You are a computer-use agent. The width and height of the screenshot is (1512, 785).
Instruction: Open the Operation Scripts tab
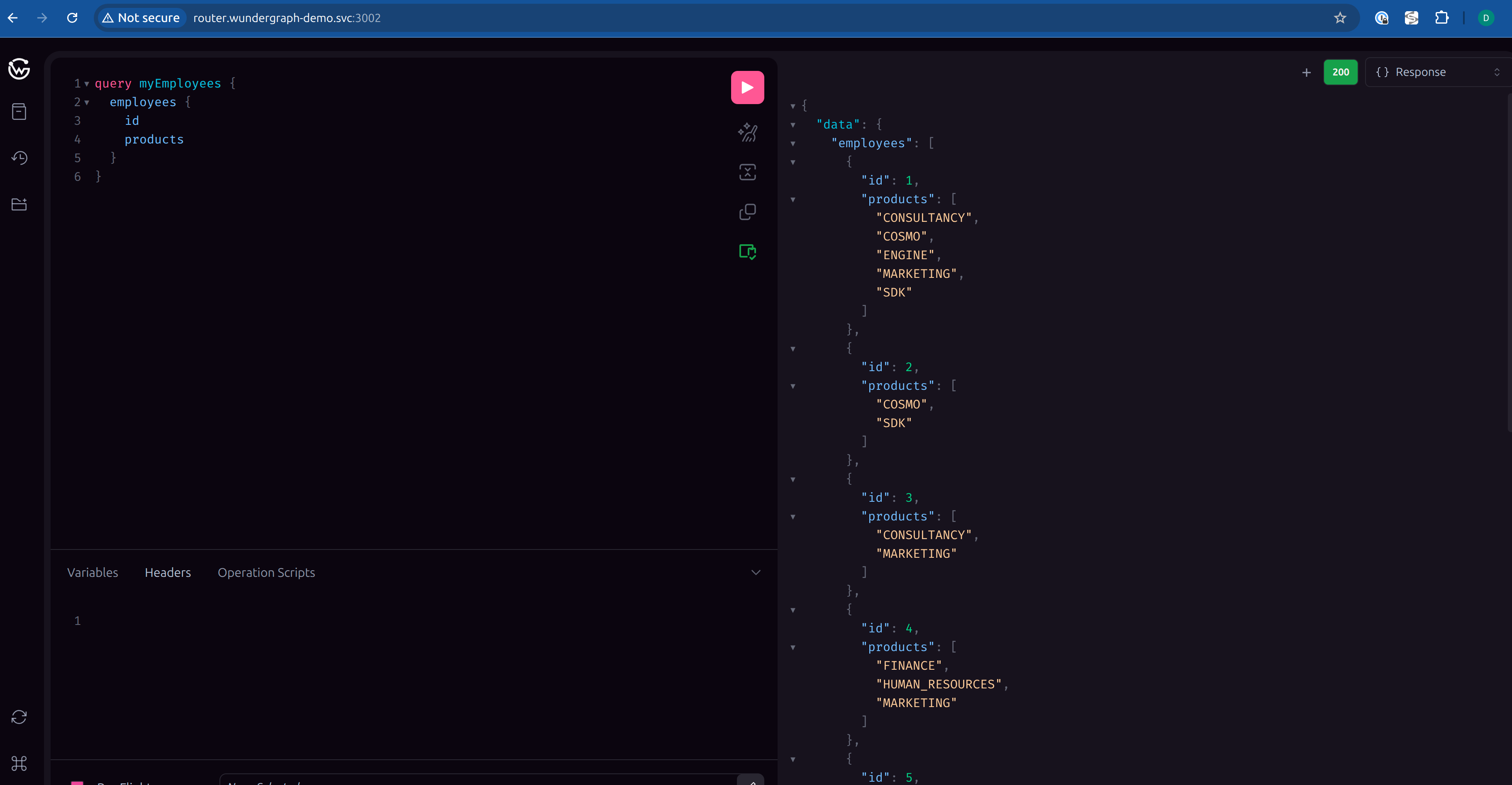266,573
